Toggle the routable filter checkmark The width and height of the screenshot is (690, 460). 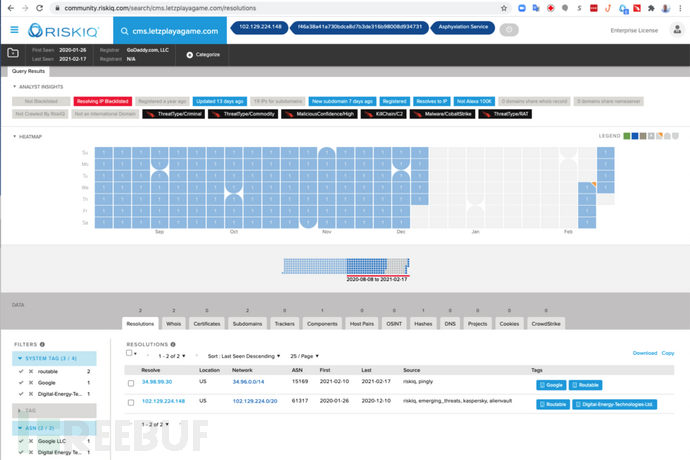[x=21, y=372]
